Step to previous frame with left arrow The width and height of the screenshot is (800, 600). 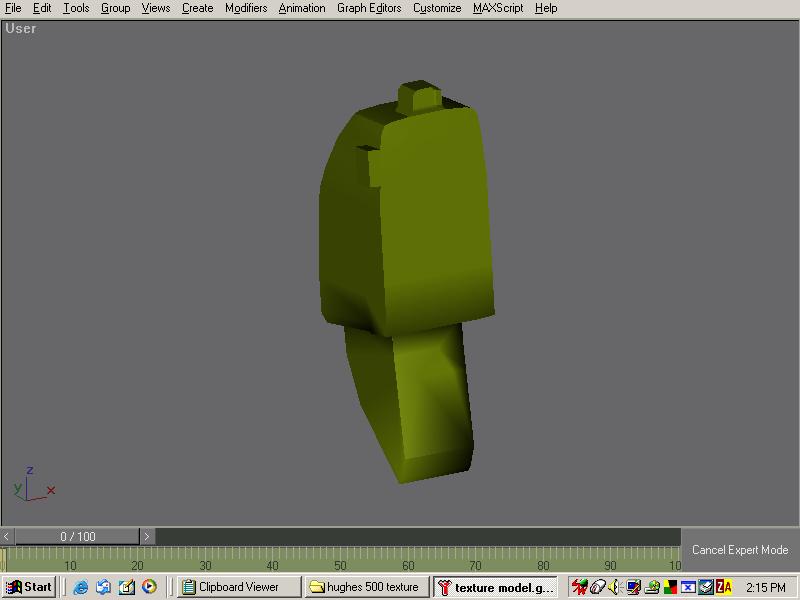click(x=7, y=537)
